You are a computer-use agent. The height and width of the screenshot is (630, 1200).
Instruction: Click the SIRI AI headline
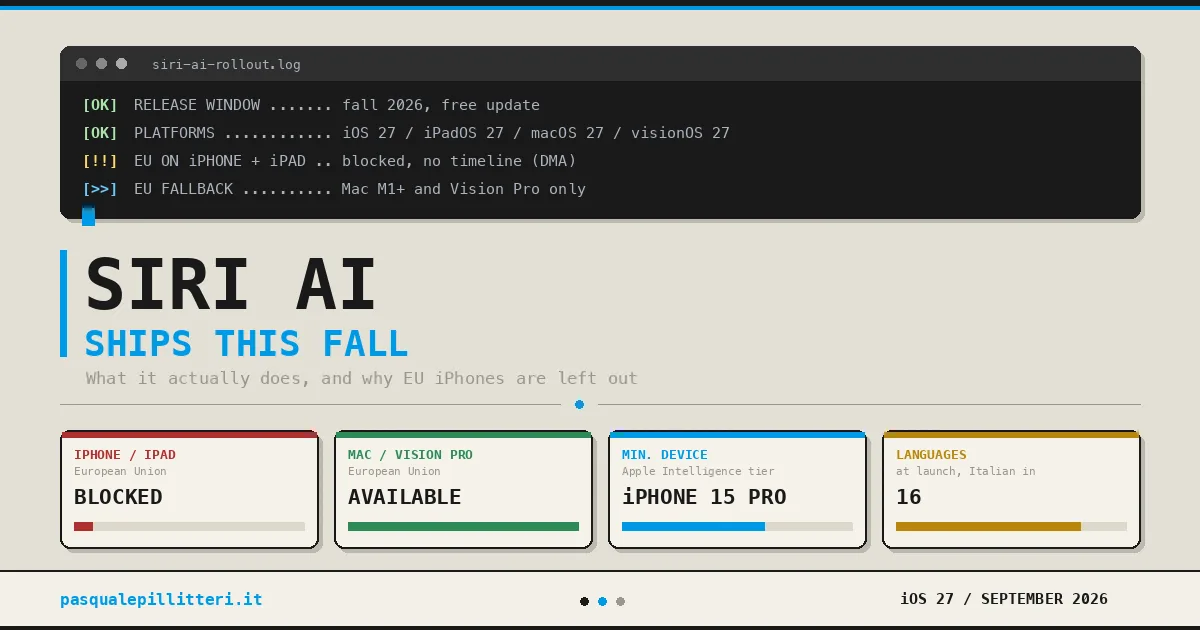click(x=231, y=286)
